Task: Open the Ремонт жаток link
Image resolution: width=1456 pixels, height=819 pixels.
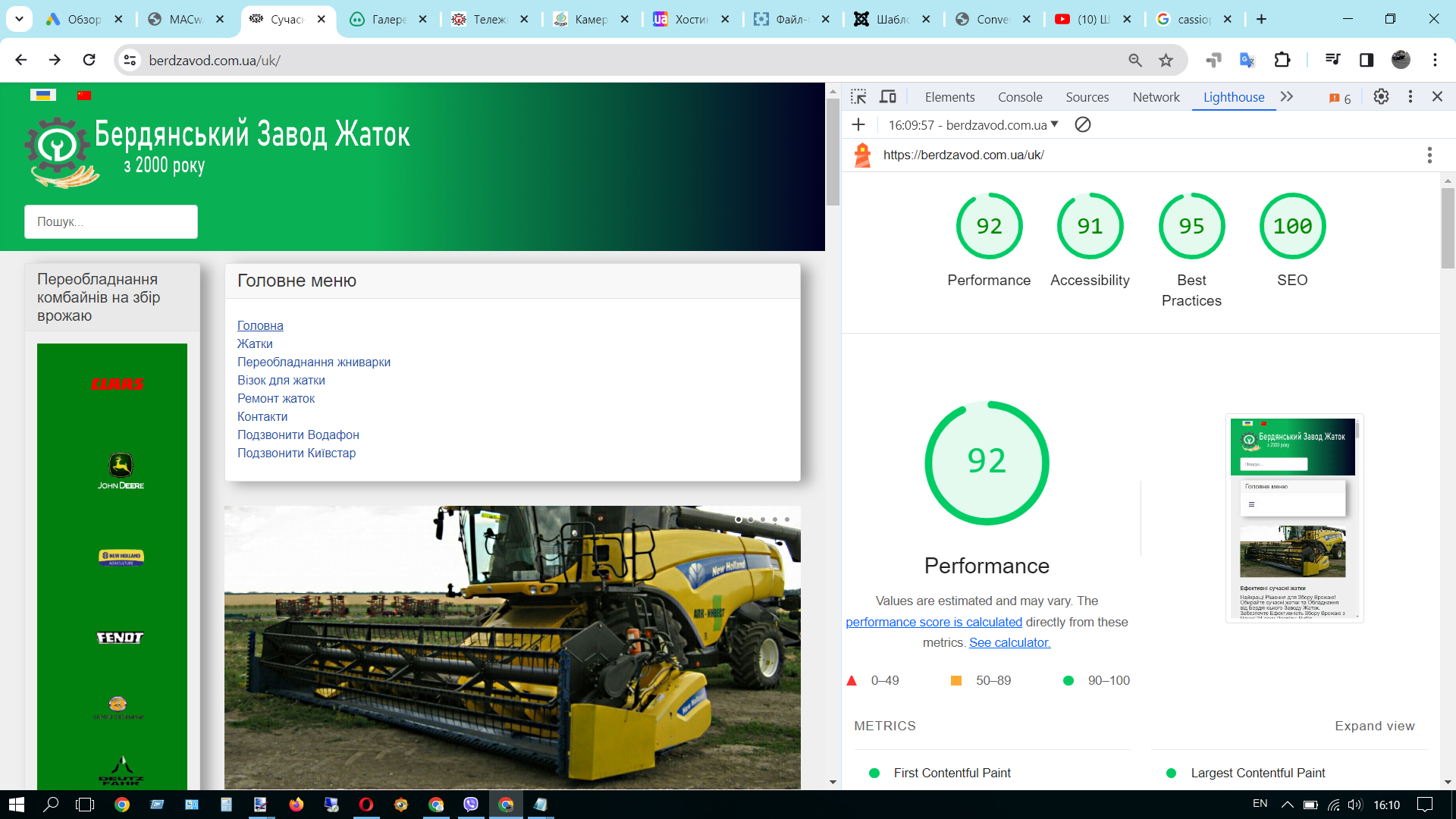Action: (x=276, y=398)
